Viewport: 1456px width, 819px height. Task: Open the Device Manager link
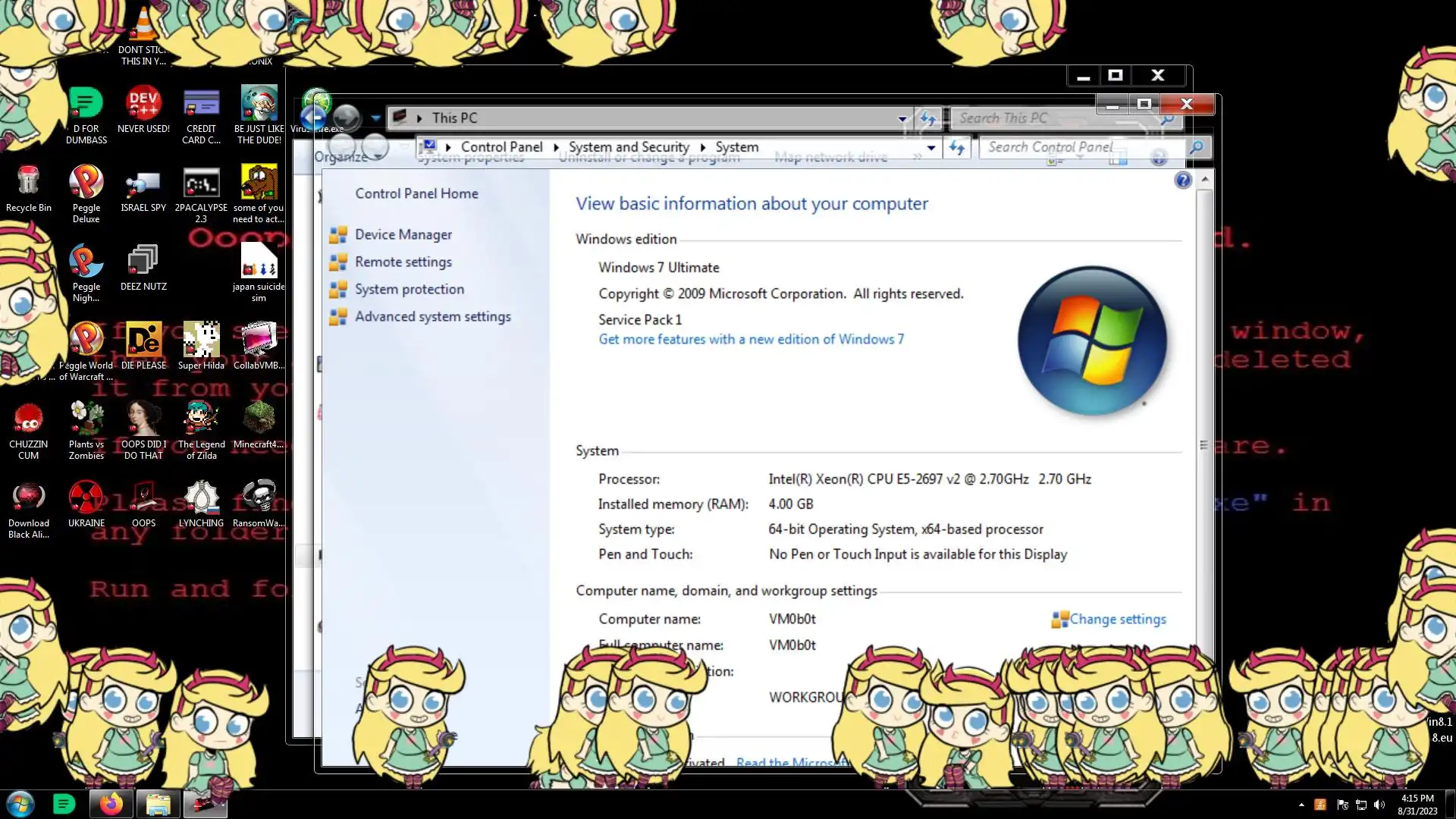pyautogui.click(x=403, y=235)
